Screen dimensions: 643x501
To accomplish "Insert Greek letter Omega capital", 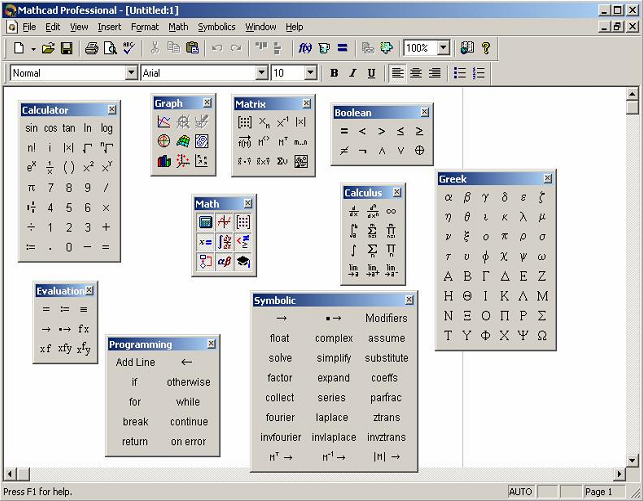I will coord(542,335).
